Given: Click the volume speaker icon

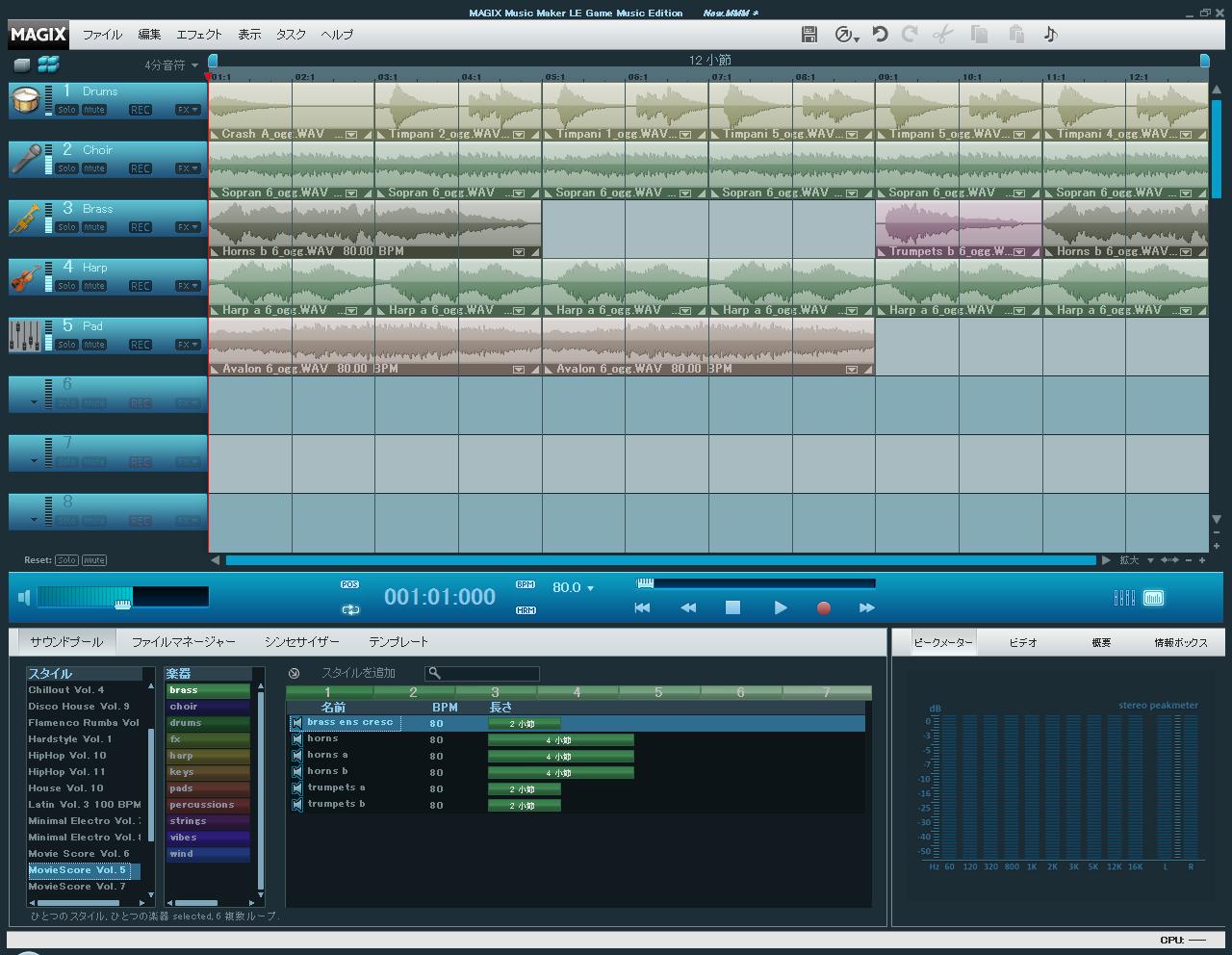Looking at the screenshot, I should click(x=23, y=597).
